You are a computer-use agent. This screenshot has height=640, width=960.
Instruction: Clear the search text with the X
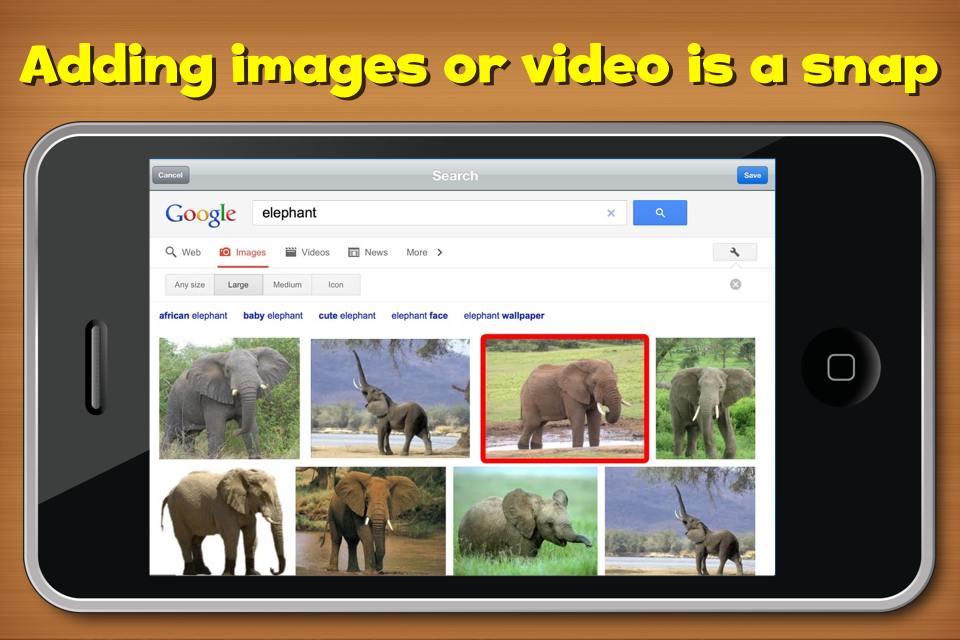(x=610, y=213)
